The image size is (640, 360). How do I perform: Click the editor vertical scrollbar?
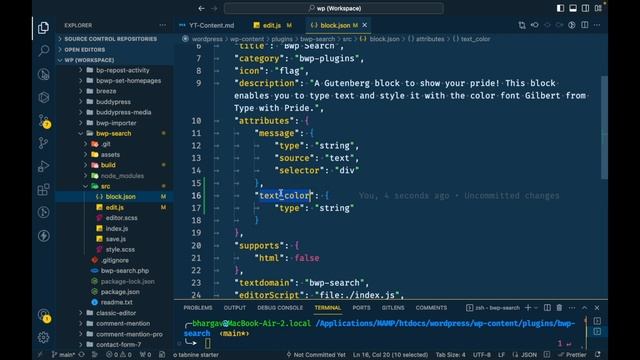[604, 127]
